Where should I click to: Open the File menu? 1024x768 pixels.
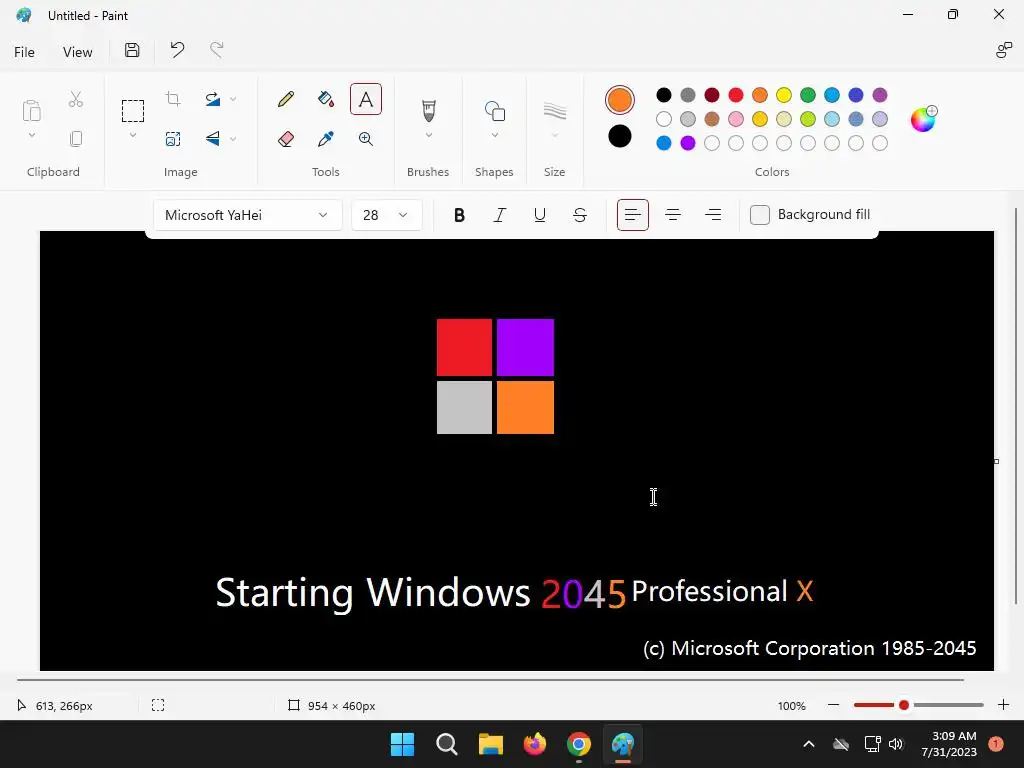point(24,52)
